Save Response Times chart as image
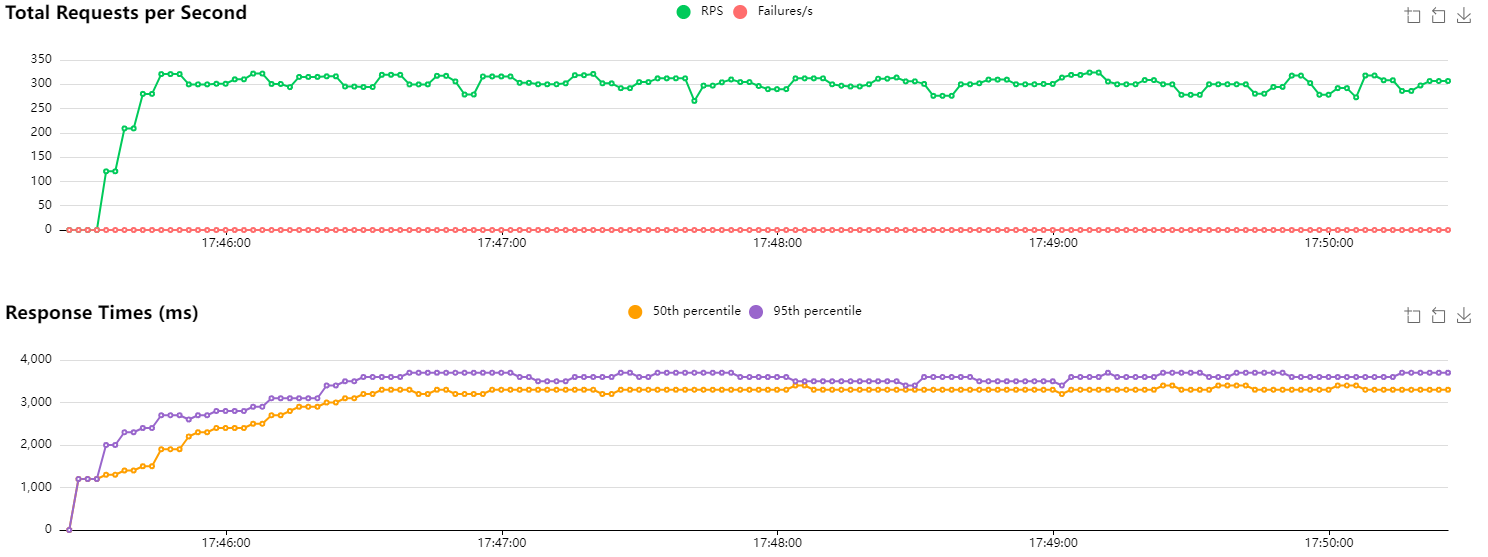Viewport: 1488px width, 557px height. click(x=1464, y=316)
